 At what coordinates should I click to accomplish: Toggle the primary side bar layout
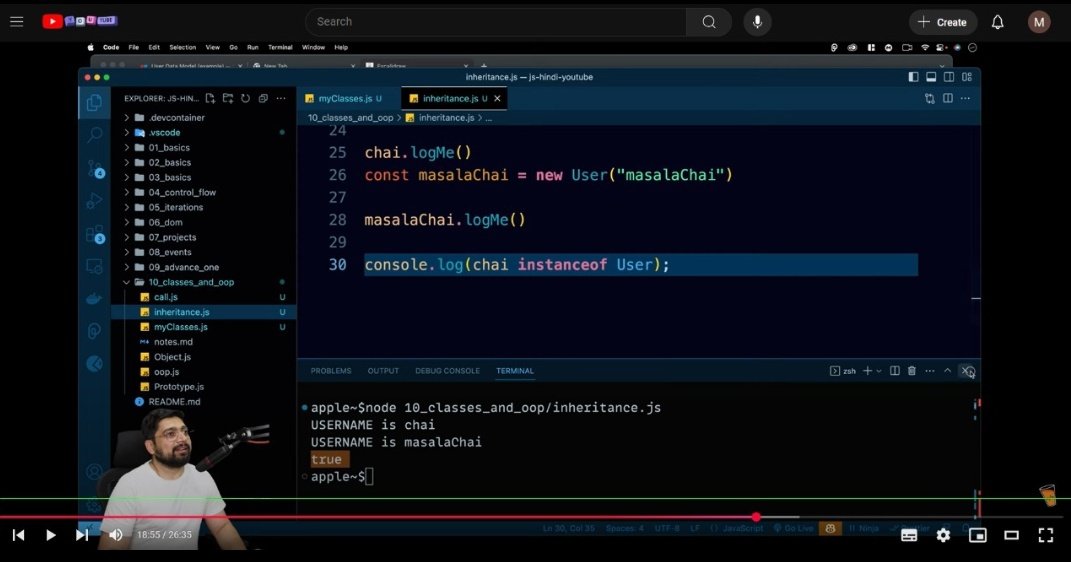click(x=913, y=77)
